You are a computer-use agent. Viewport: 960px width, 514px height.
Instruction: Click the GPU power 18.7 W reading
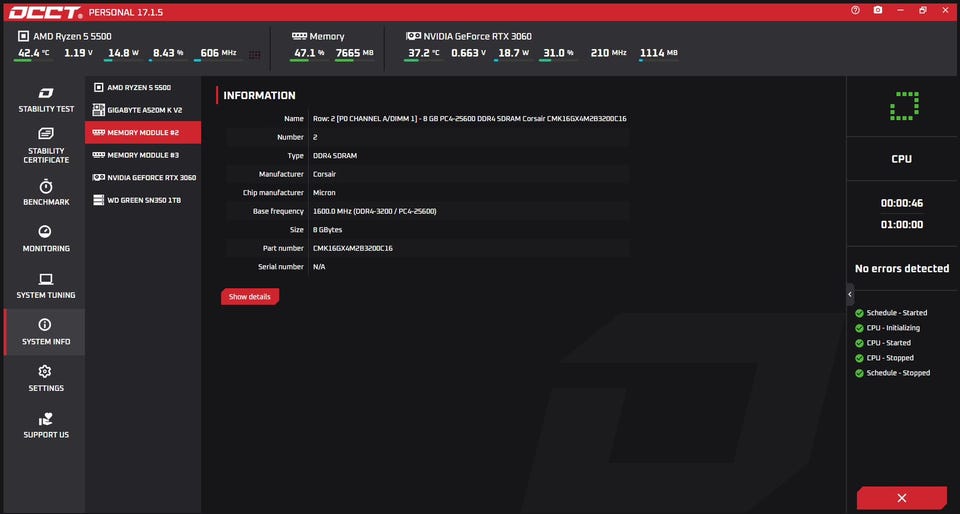(x=513, y=53)
